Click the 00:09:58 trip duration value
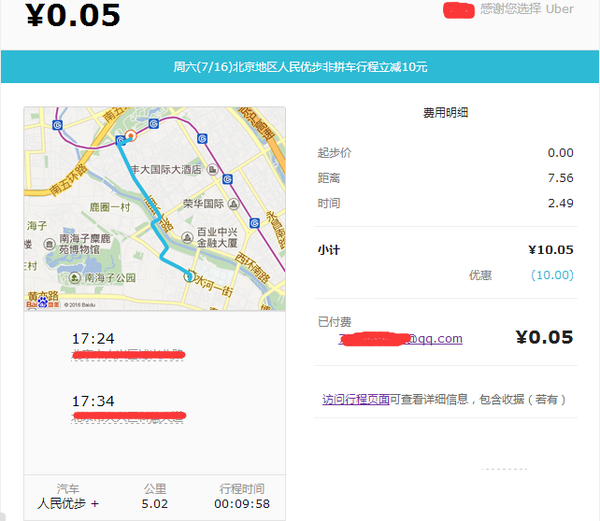Viewport: 600px width, 521px height. pyautogui.click(x=244, y=504)
